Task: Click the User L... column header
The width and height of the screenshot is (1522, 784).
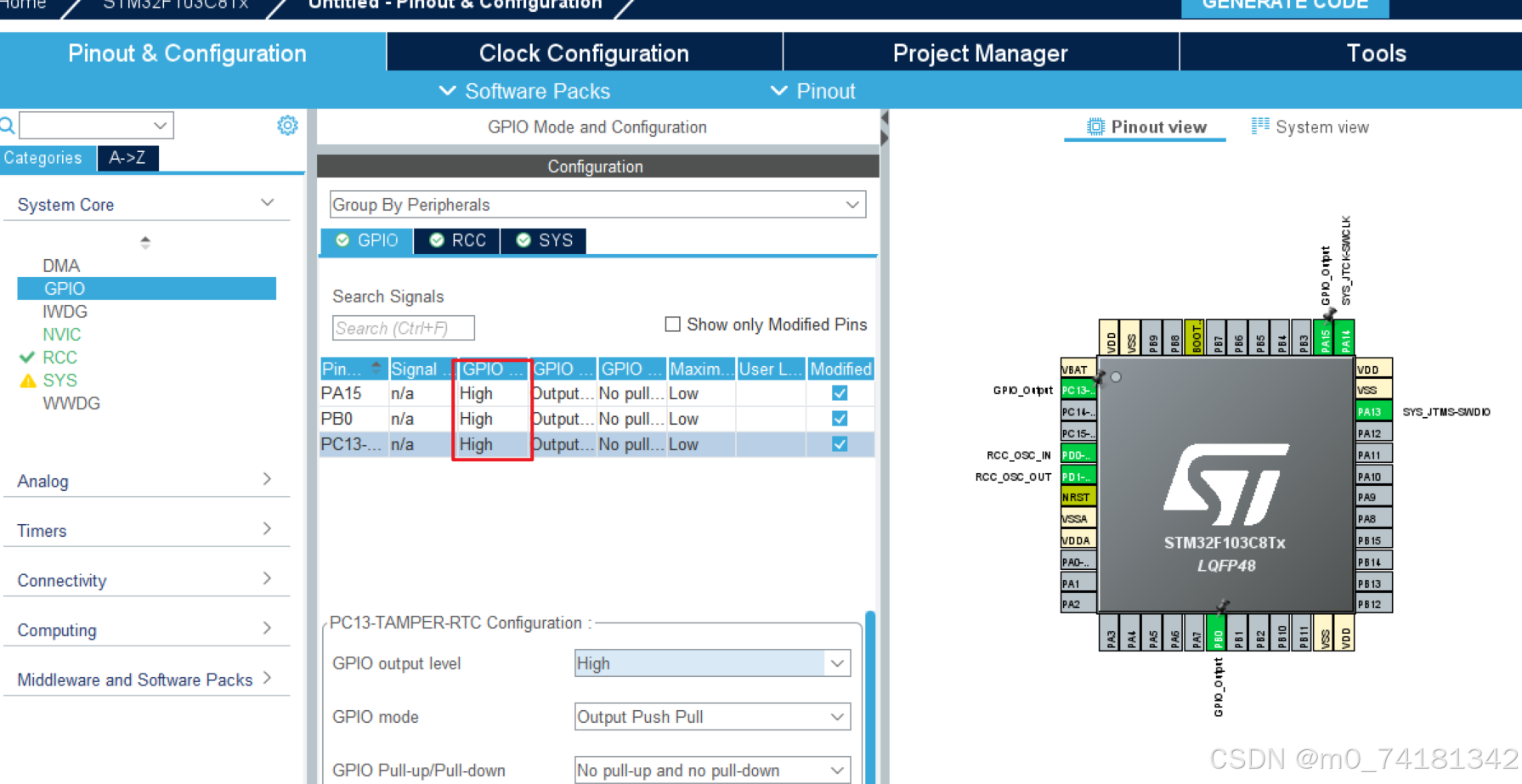Action: tap(771, 369)
